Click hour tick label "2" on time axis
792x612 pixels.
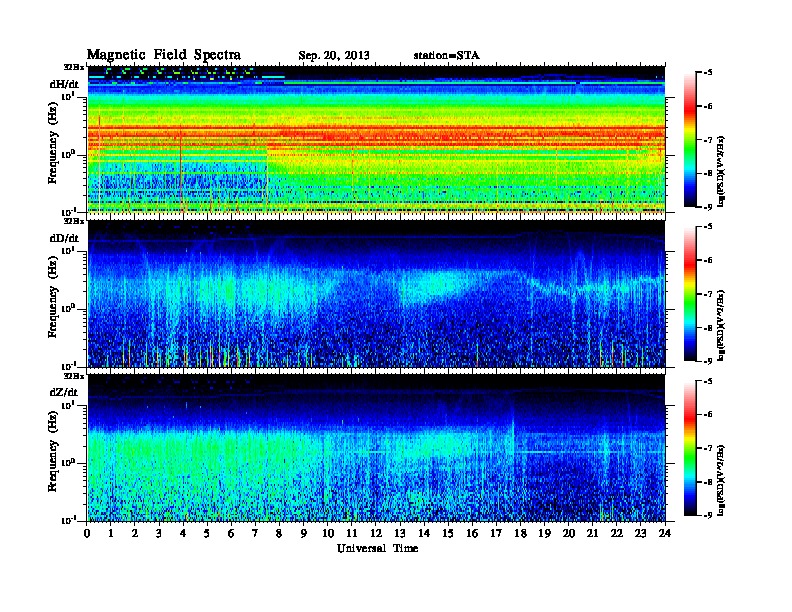[x=135, y=533]
